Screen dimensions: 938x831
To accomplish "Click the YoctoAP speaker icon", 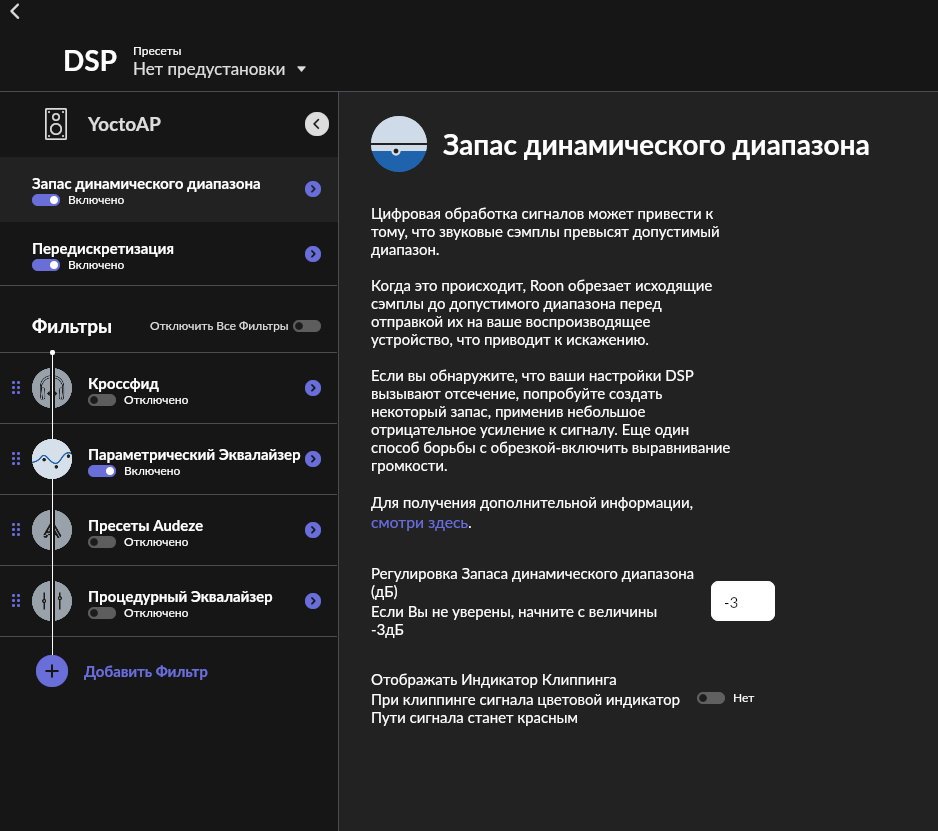I will click(56, 124).
